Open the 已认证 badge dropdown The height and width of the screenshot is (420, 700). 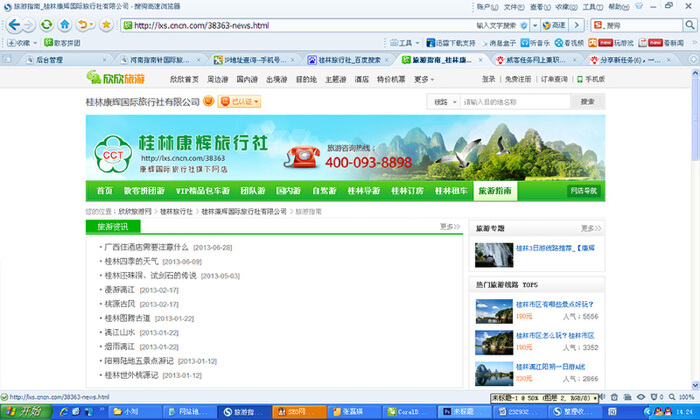239,102
